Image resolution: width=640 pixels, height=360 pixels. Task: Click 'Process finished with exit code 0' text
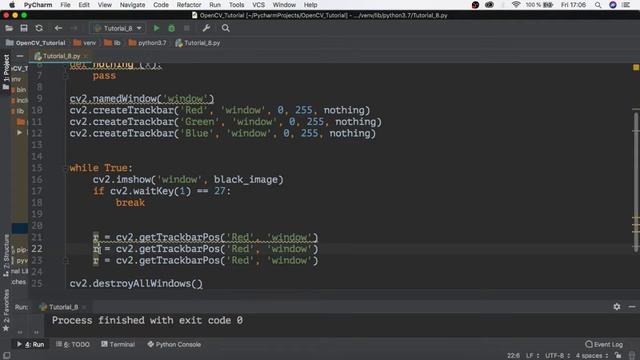[x=147, y=320]
